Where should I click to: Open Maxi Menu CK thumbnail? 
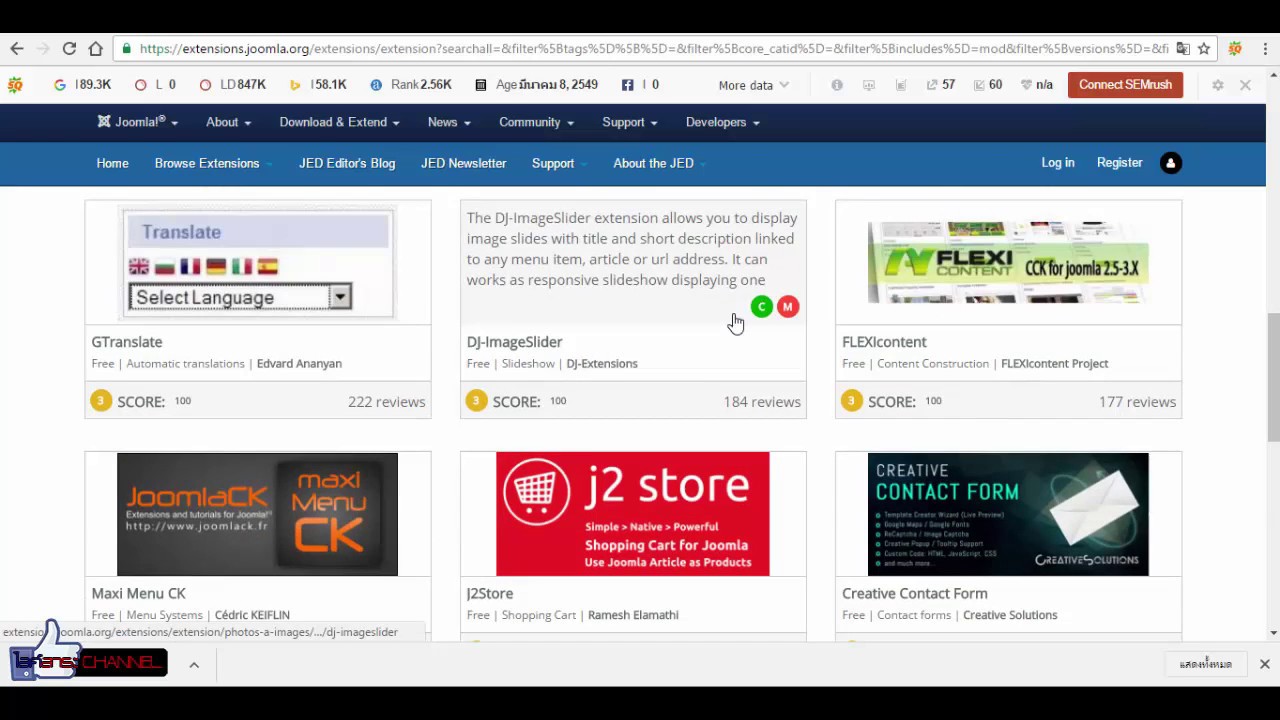(x=257, y=514)
